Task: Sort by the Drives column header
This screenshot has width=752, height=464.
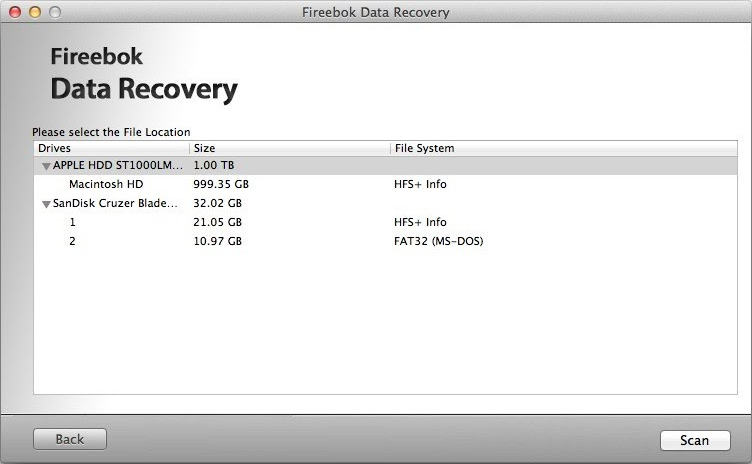Action: tap(111, 148)
